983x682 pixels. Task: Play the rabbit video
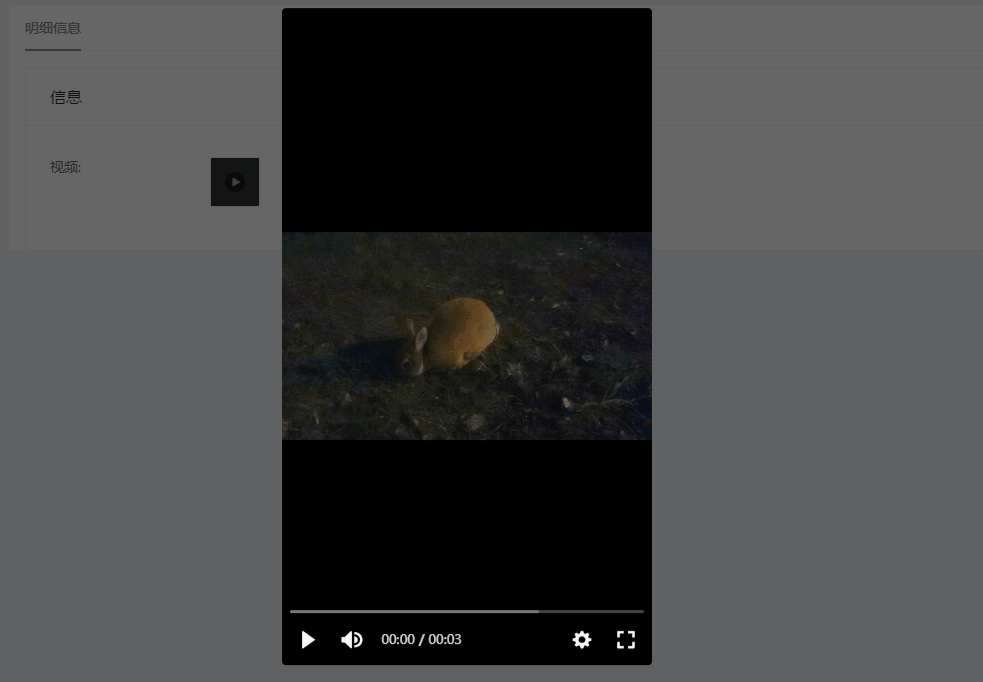(x=308, y=639)
